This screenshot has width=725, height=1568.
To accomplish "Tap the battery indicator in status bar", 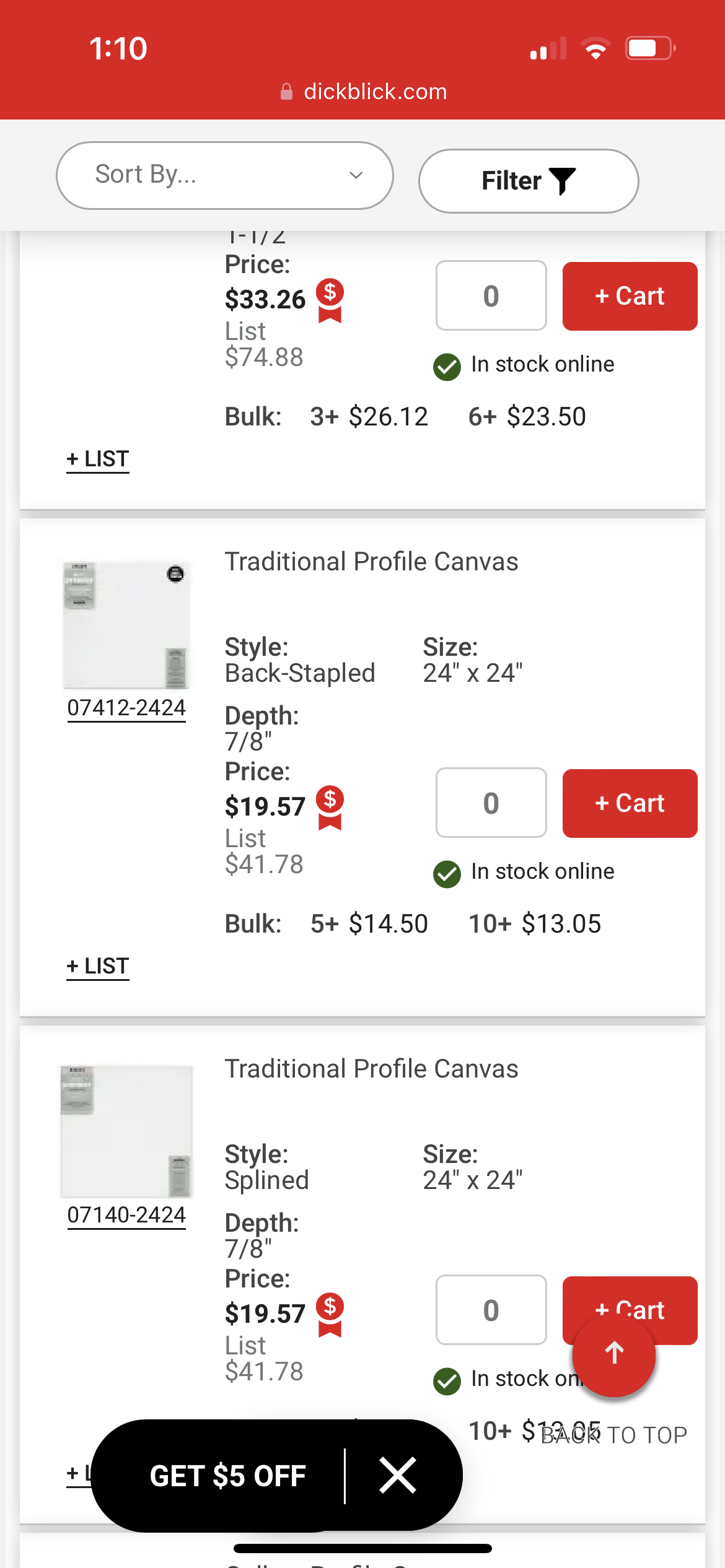I will click(649, 48).
